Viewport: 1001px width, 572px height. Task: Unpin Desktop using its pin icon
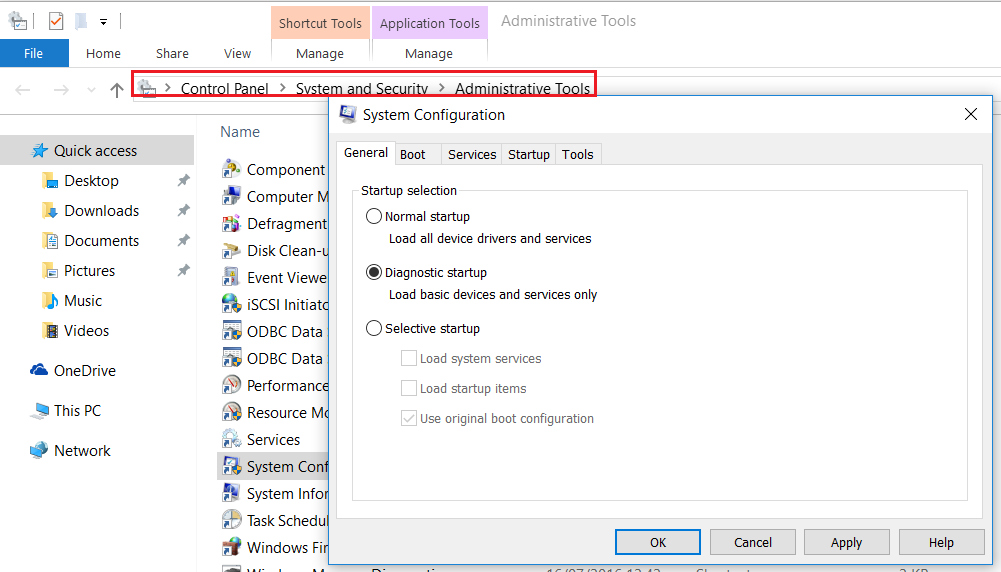(183, 180)
